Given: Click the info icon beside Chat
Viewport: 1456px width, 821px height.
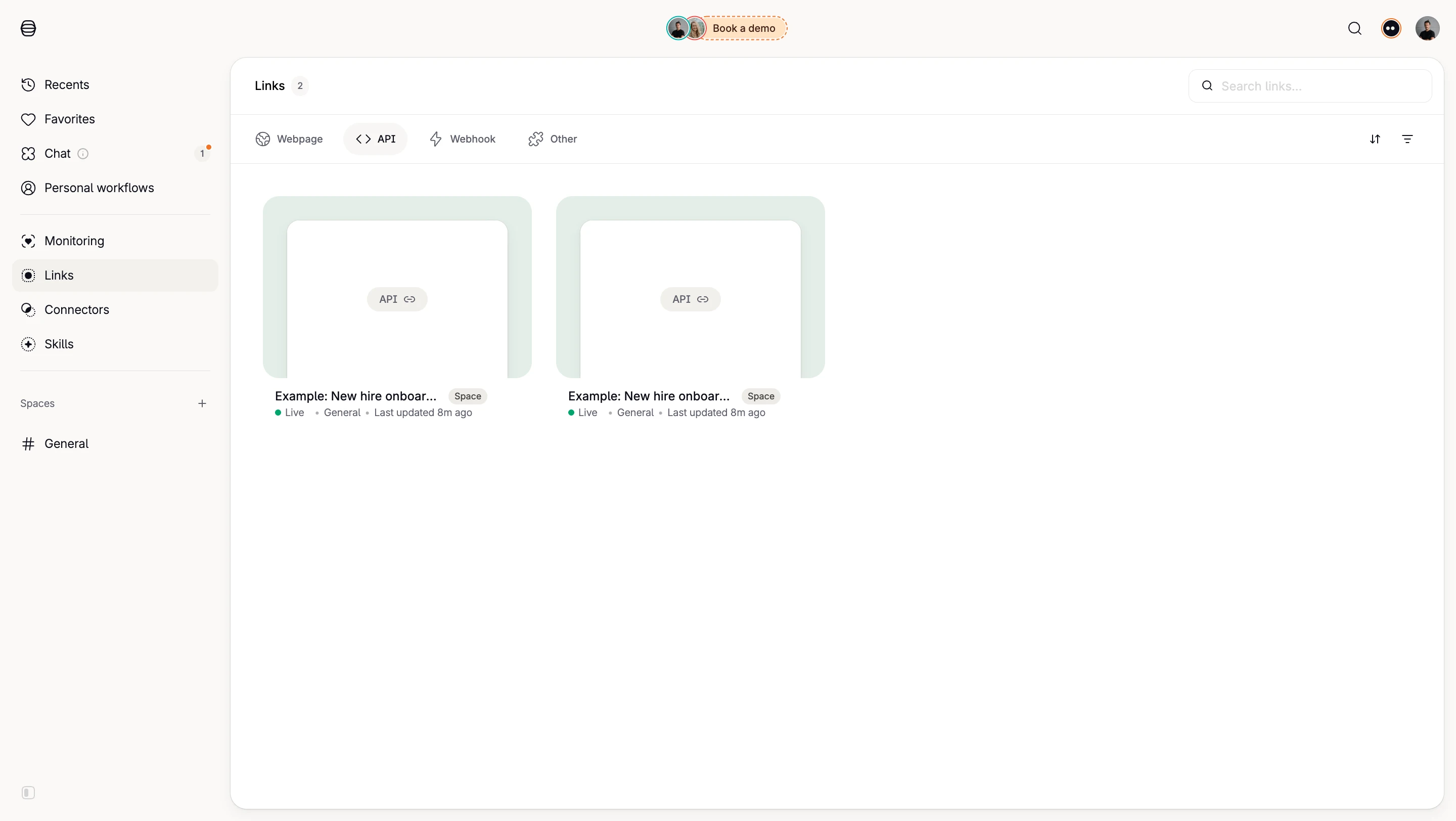Looking at the screenshot, I should pyautogui.click(x=82, y=154).
